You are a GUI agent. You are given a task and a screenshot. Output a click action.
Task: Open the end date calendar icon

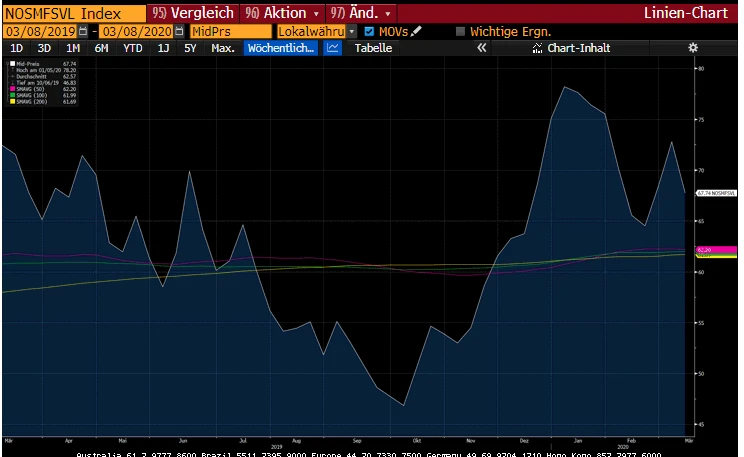point(180,31)
